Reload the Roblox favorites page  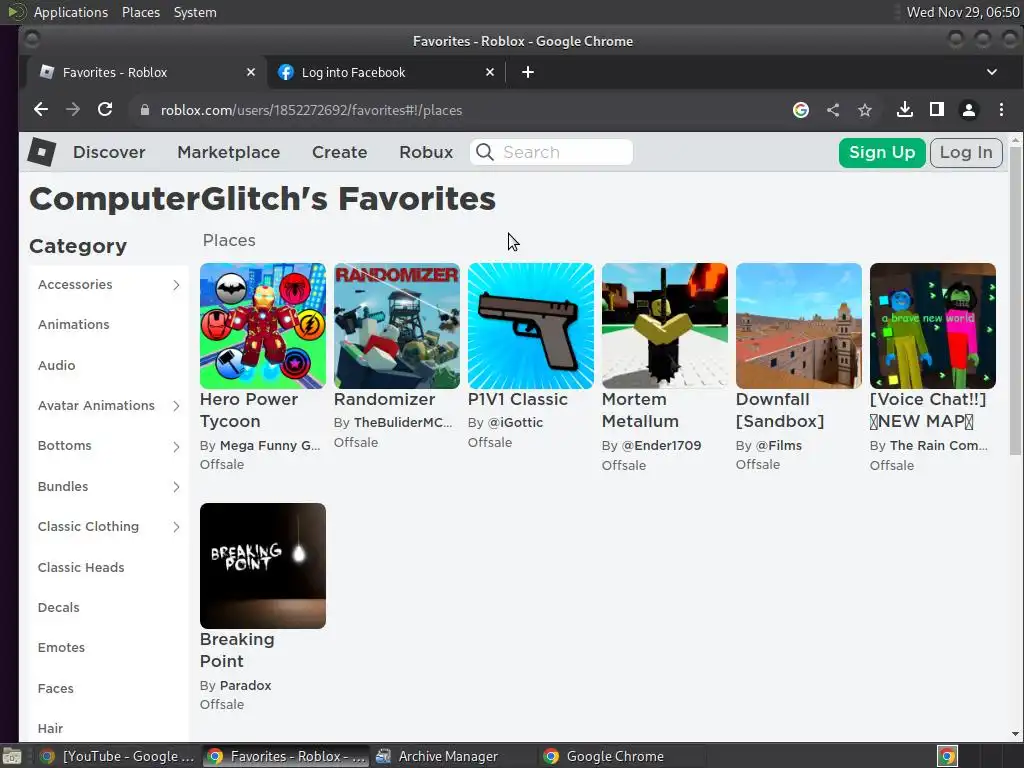(105, 110)
